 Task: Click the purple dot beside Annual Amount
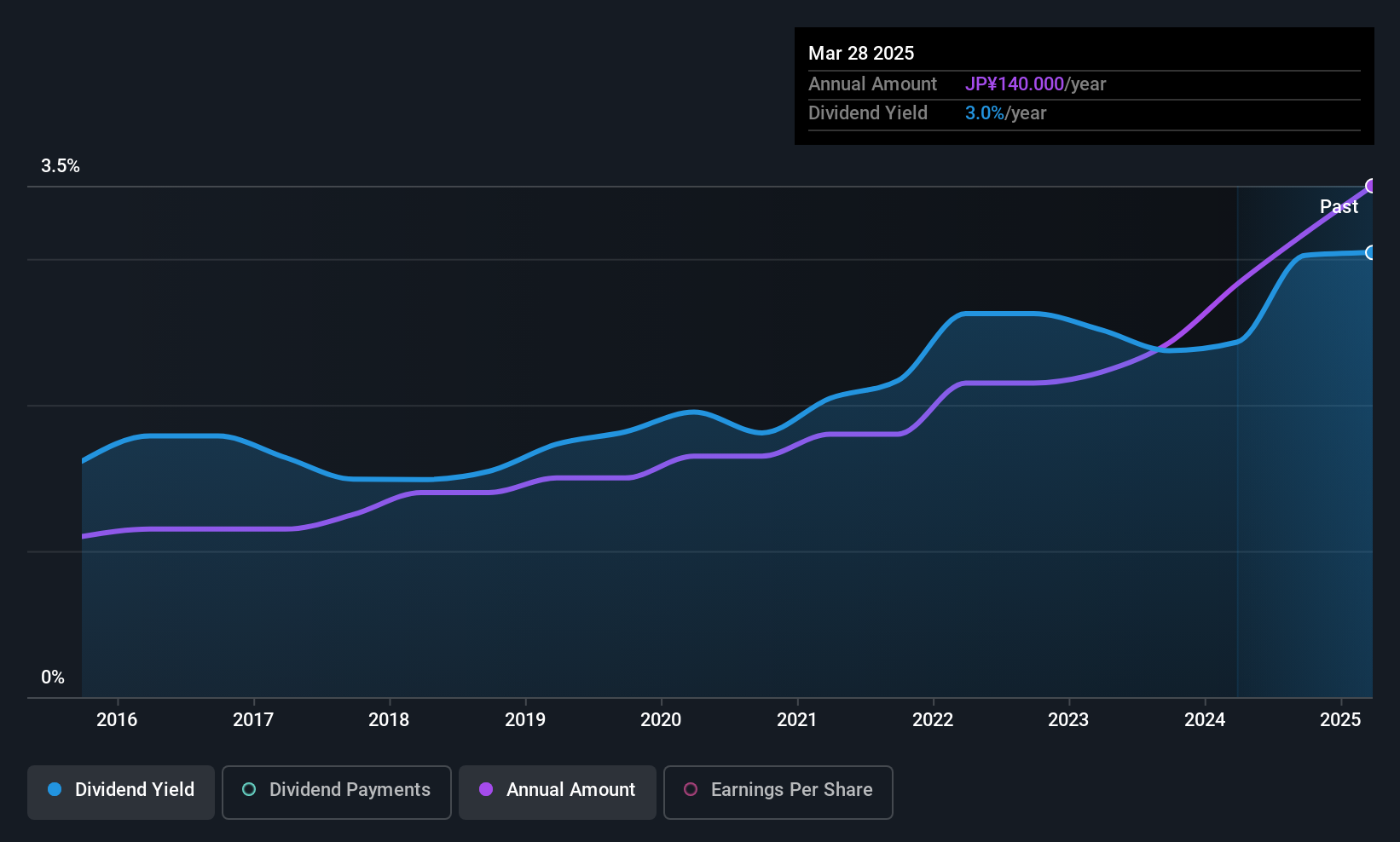point(486,789)
